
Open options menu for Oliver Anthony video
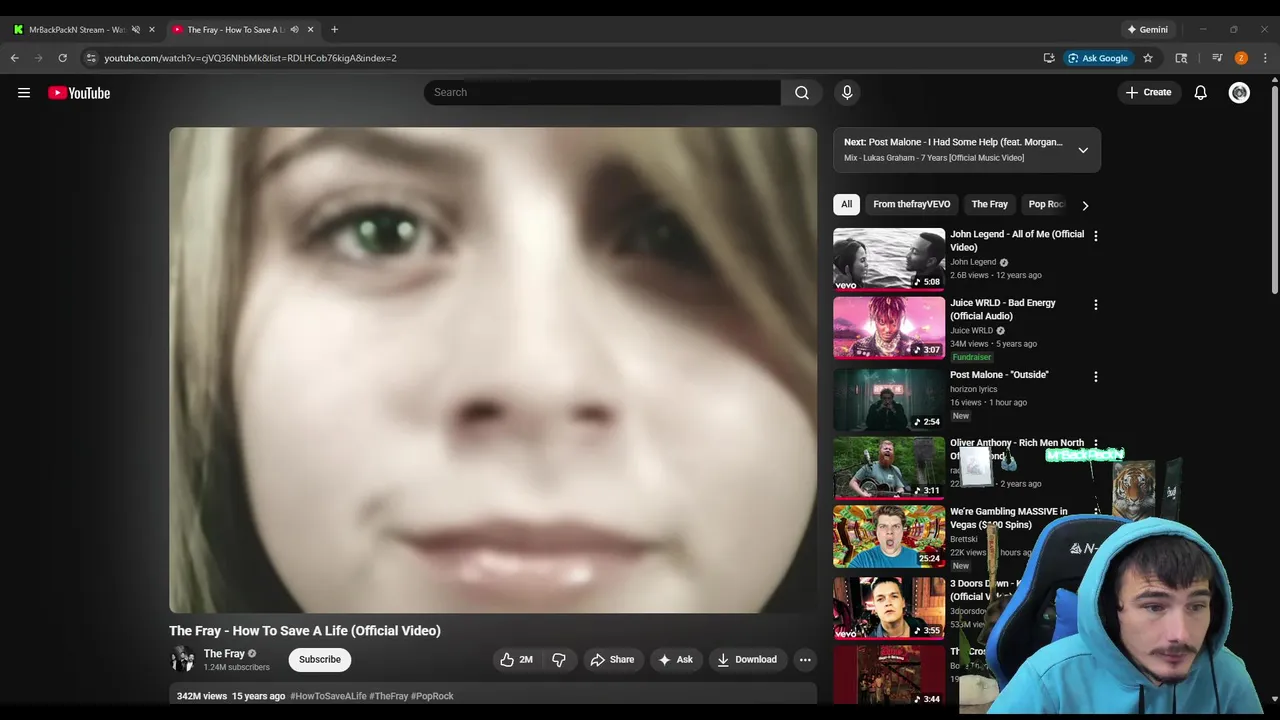point(1095,443)
